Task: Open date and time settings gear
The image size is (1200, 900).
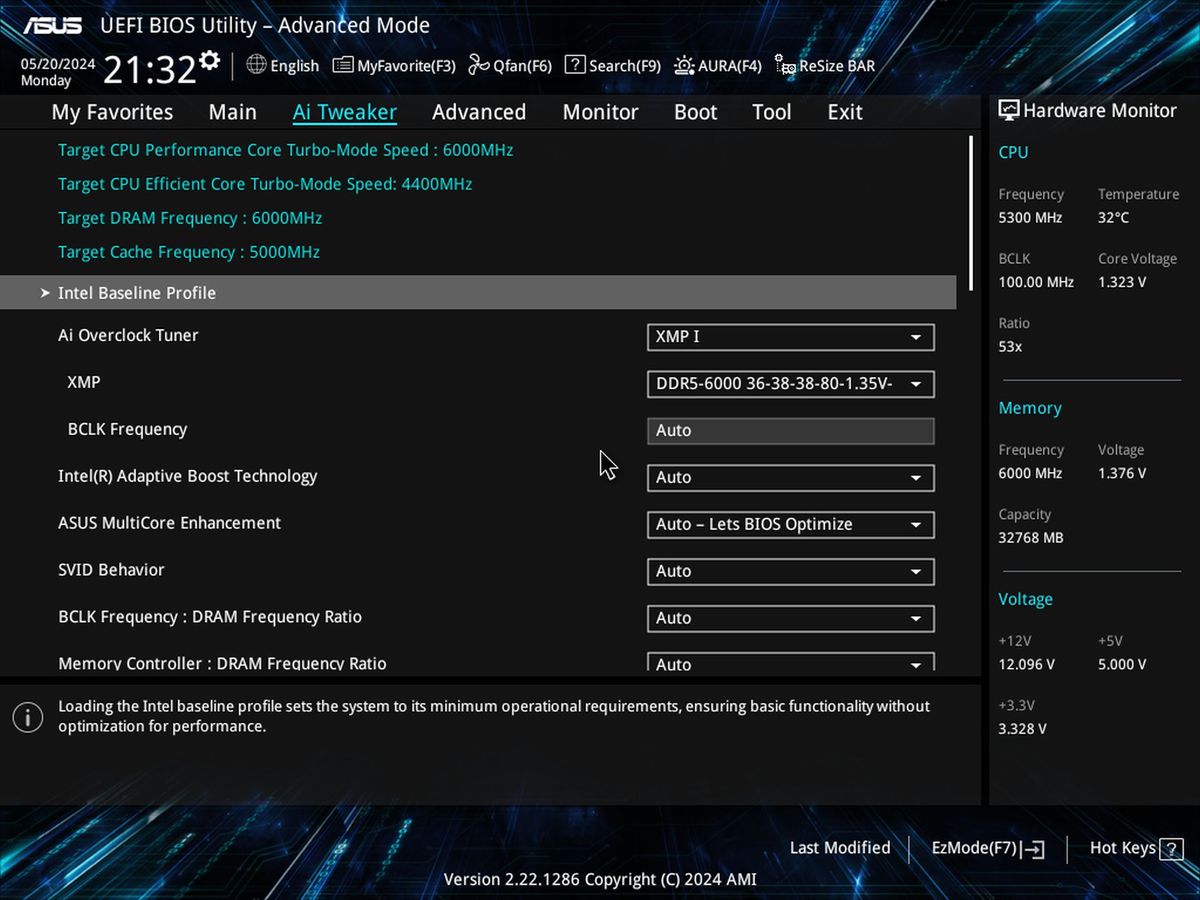Action: [x=209, y=61]
